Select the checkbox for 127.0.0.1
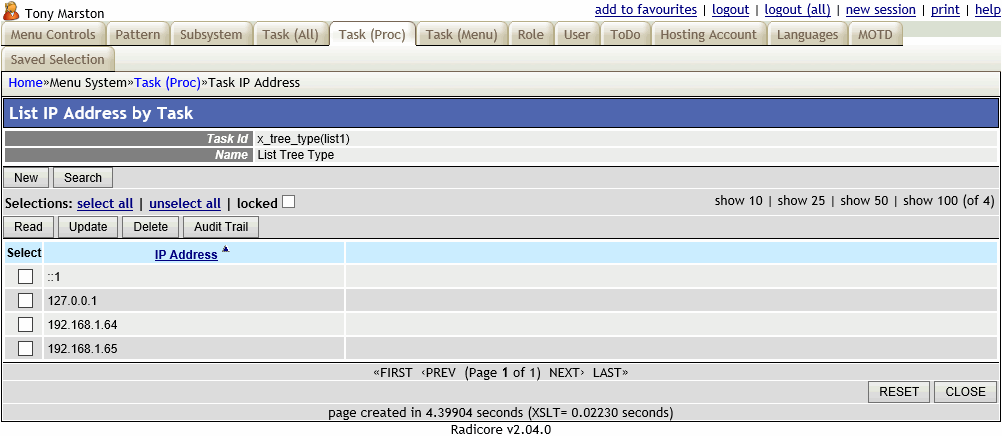This screenshot has width=1002, height=436. pos(26,300)
